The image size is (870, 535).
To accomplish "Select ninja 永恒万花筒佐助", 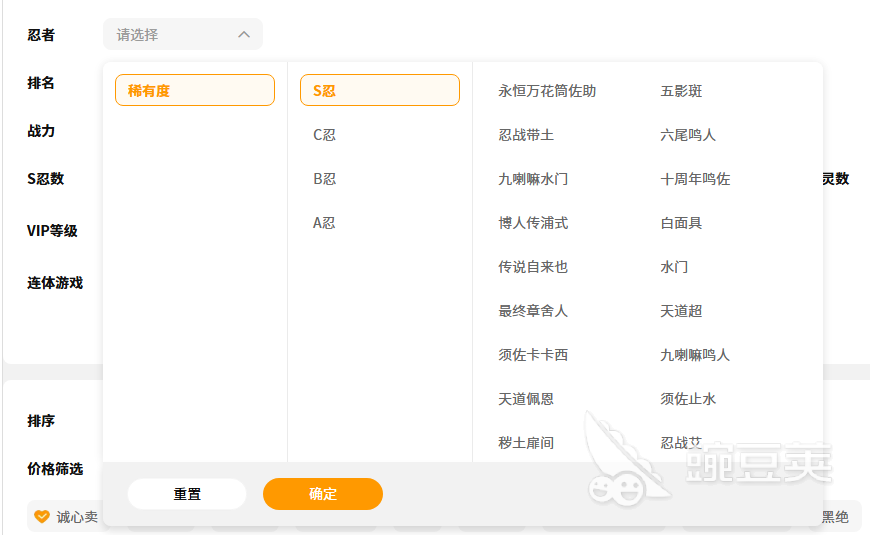I will point(547,90).
